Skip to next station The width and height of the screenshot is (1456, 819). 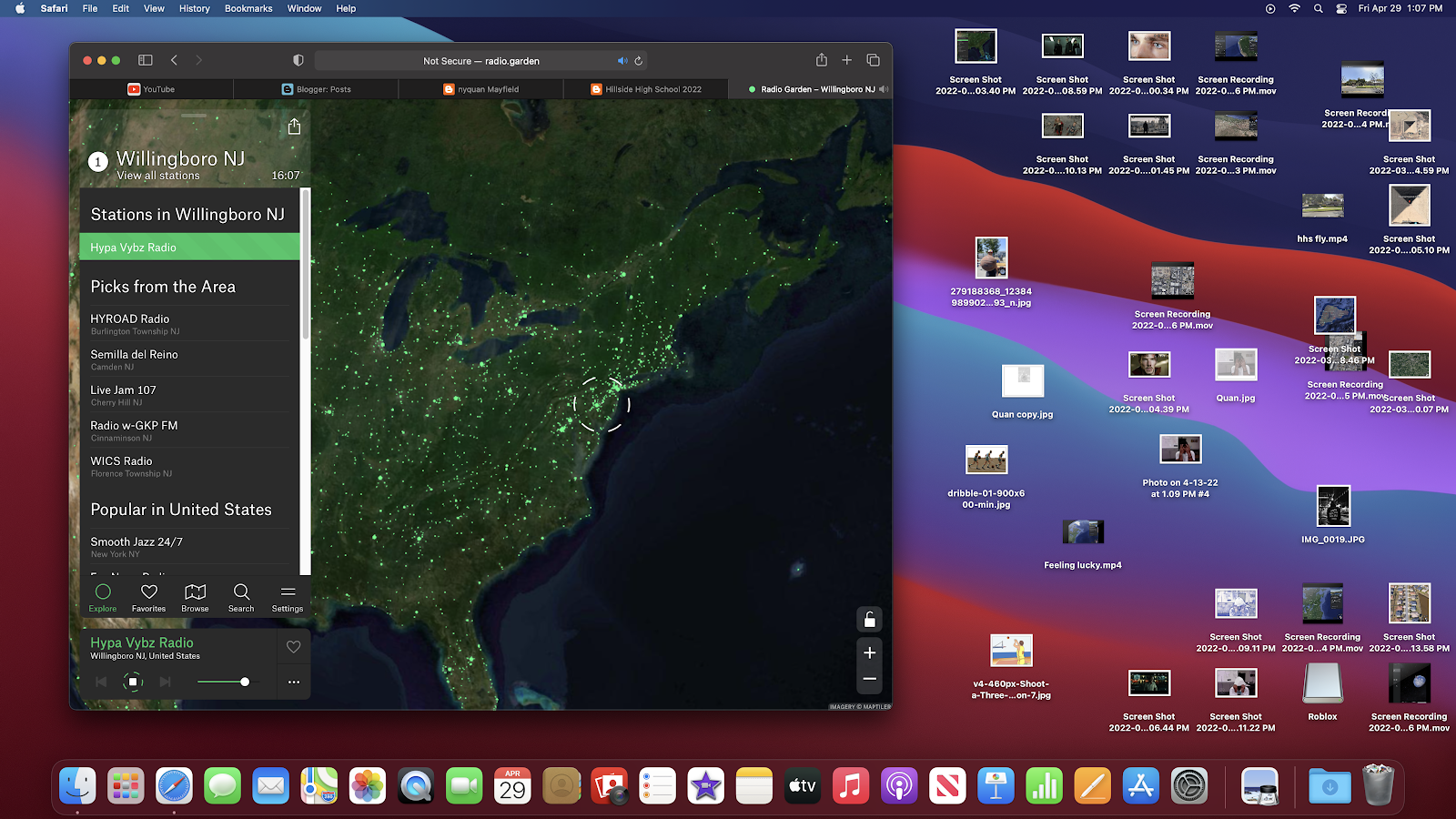pos(165,682)
